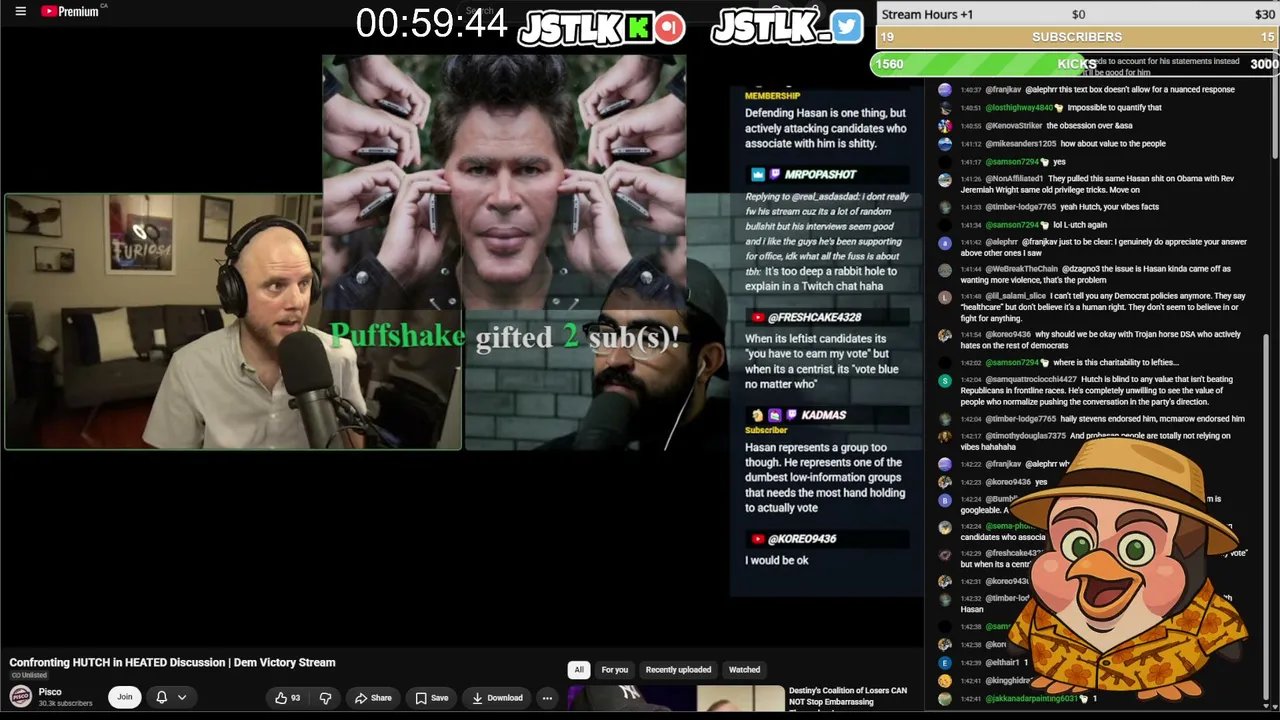Click the MRPOPASHOT username in featured chat
Viewport: 1280px width, 720px height.
[820, 175]
